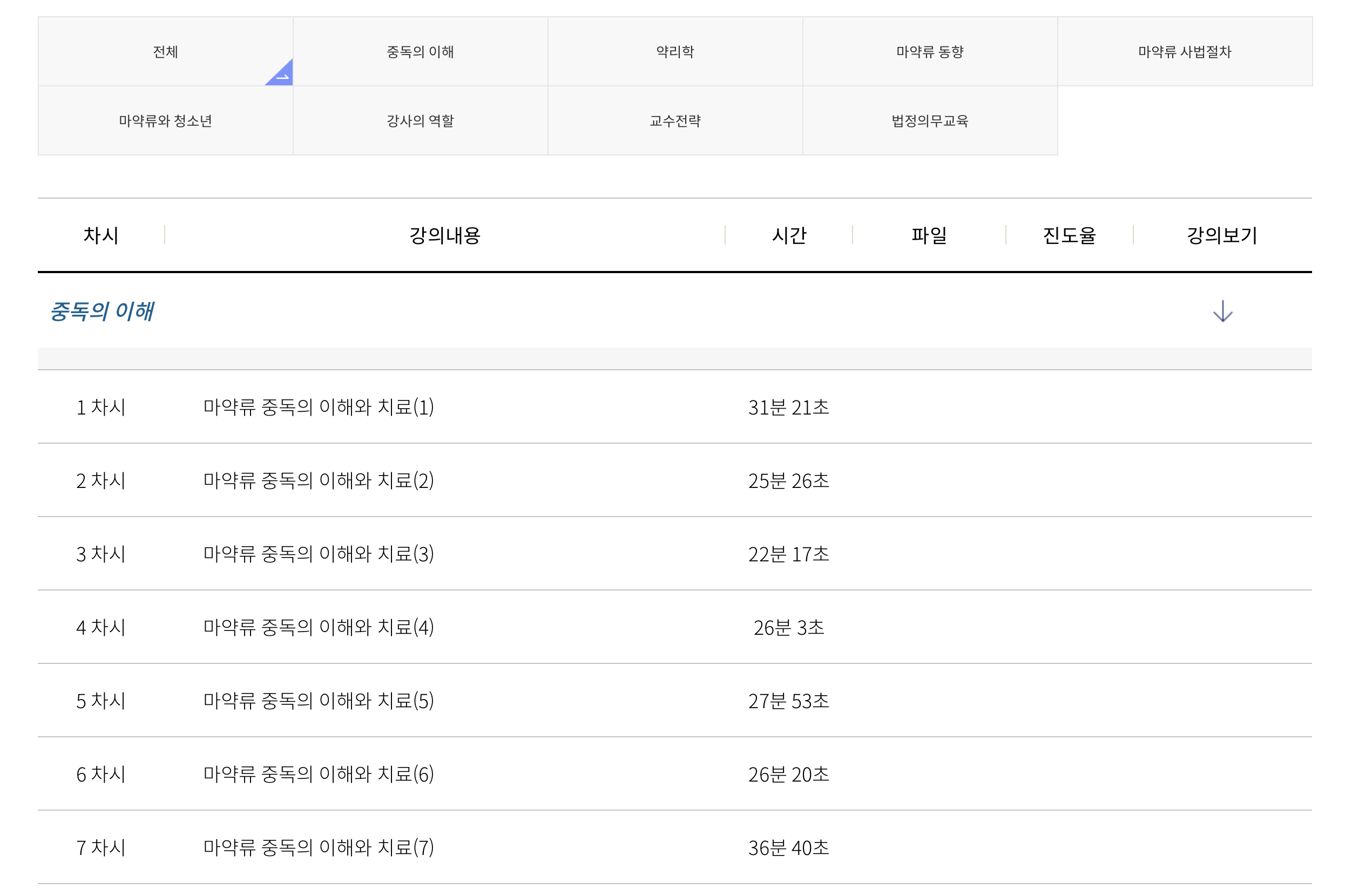Open the 마약류 사법절차 tab

point(1184,51)
